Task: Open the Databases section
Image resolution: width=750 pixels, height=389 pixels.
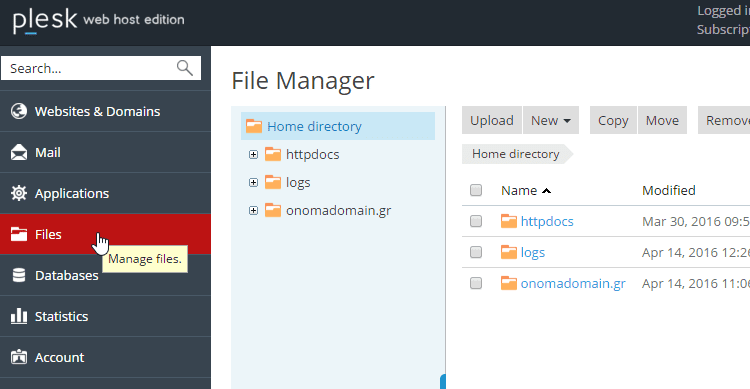Action: pos(105,275)
